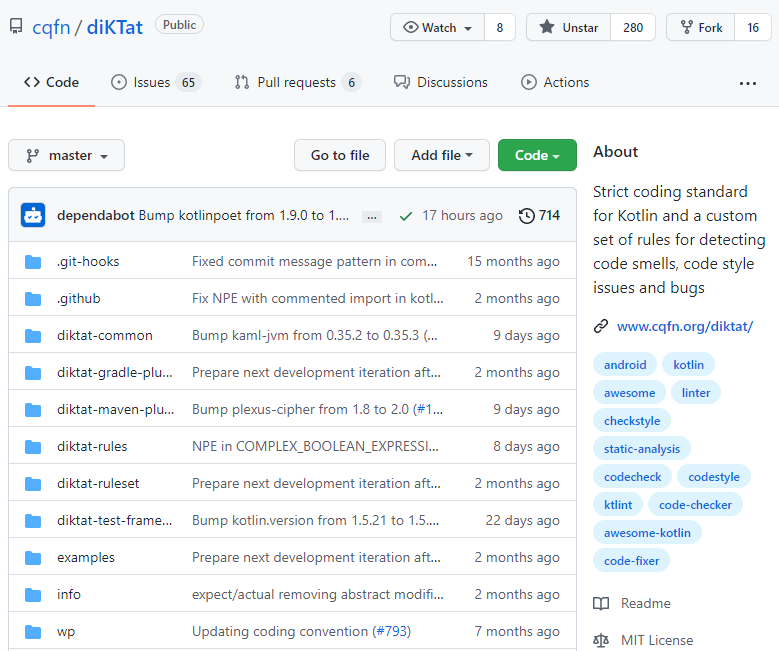The height and width of the screenshot is (651, 779).
Task: Click folder icon for wp
Action: [x=33, y=632]
